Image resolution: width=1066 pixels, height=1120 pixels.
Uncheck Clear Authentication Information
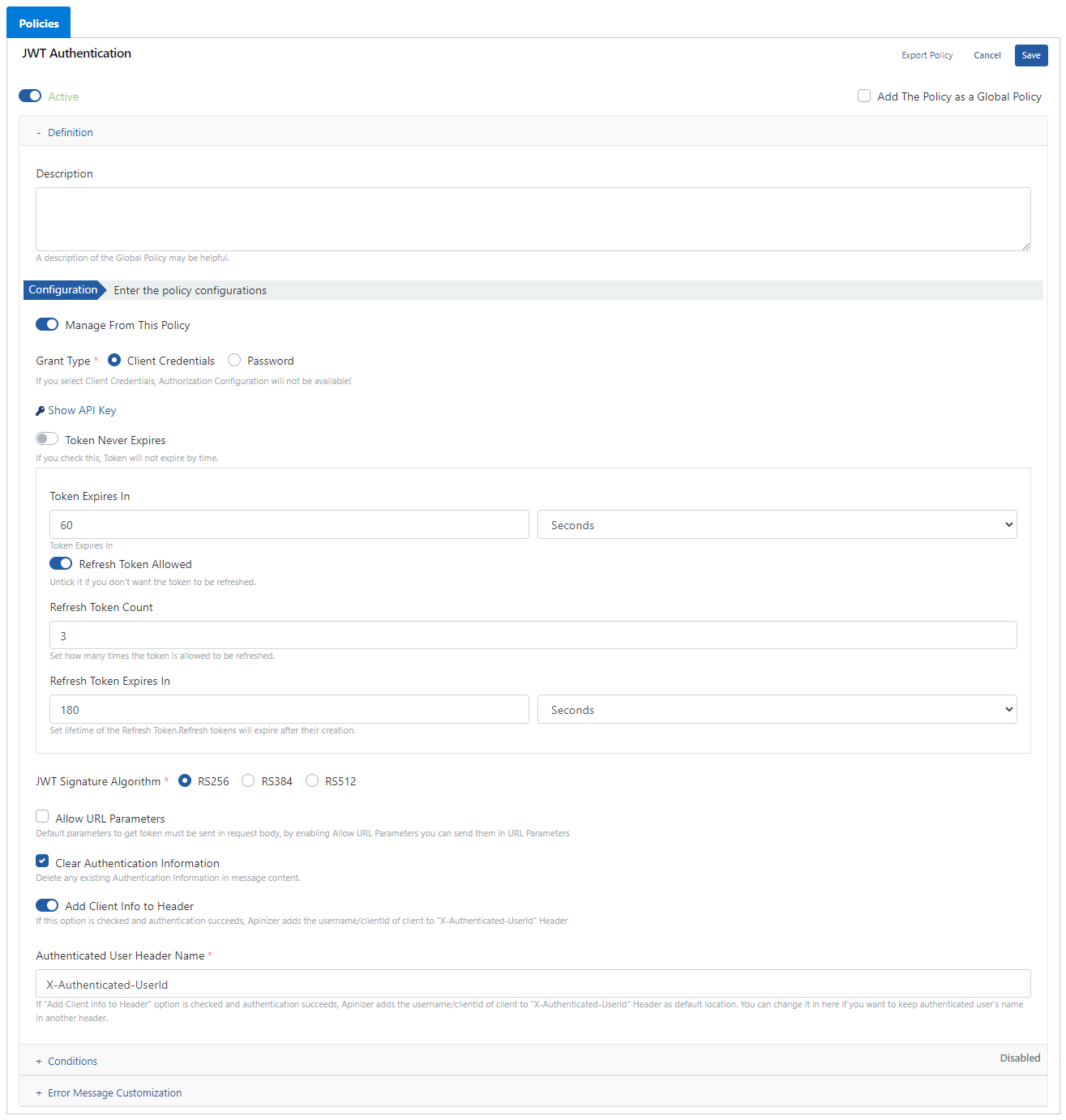click(42, 861)
